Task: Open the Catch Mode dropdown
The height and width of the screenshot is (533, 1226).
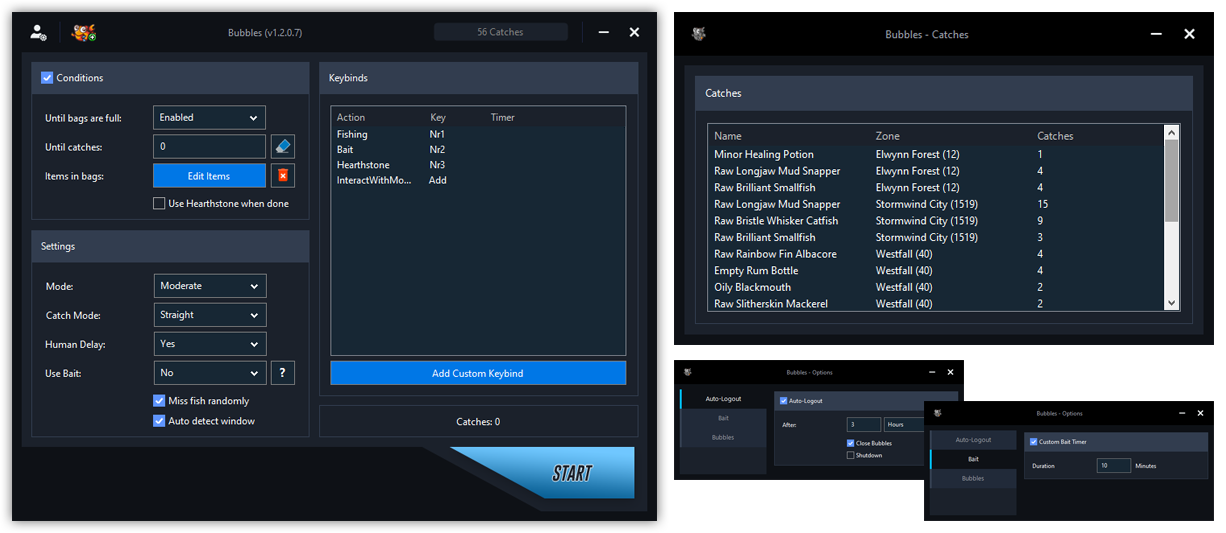Action: [210, 315]
